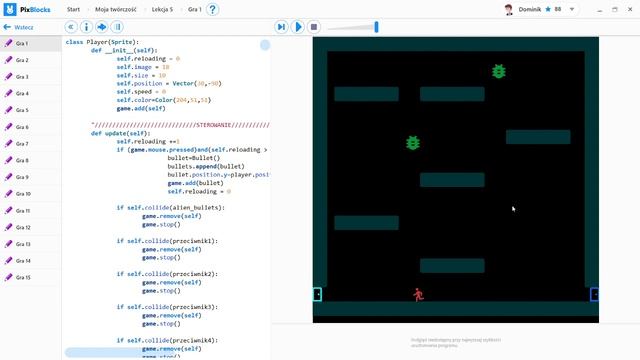Expand the Dominik user dropdown arrow

coord(572,9)
